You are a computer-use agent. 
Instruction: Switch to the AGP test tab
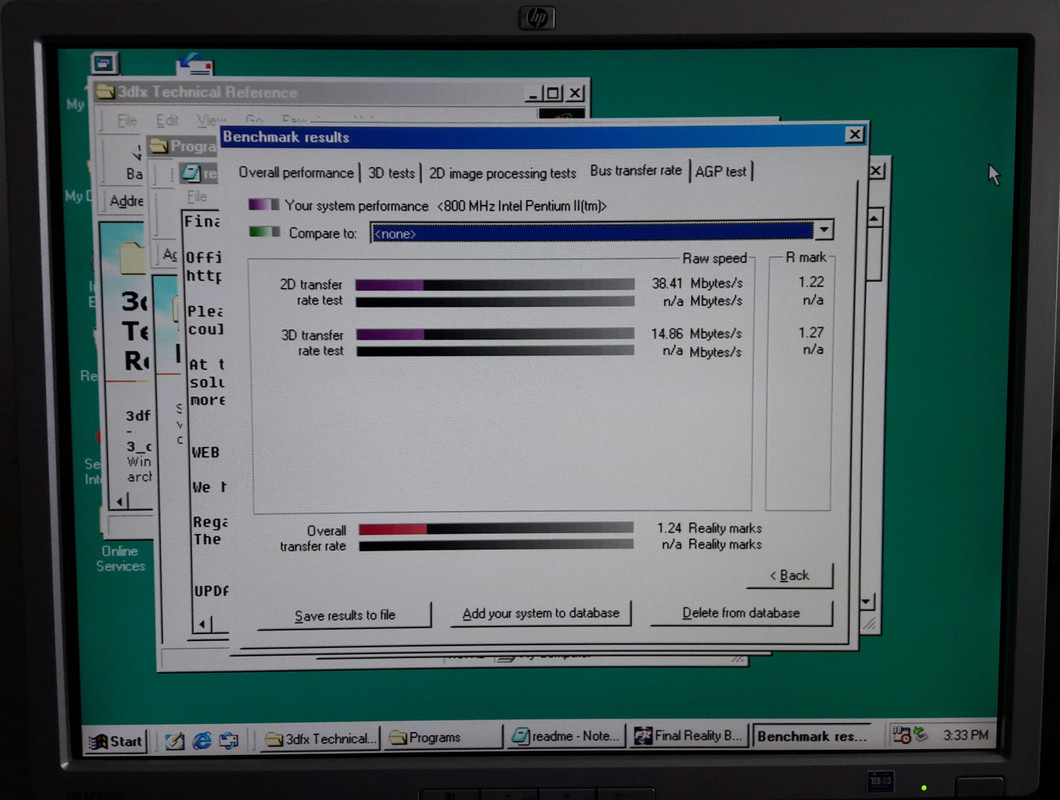point(721,172)
